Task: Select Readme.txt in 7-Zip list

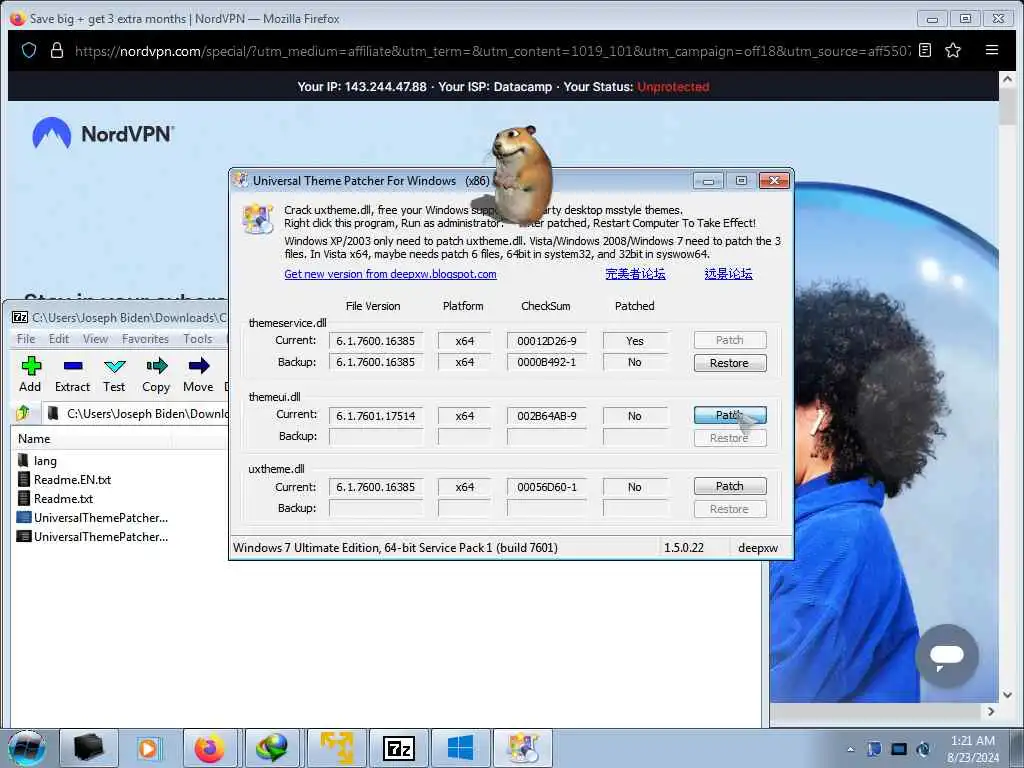Action: [x=55, y=499]
